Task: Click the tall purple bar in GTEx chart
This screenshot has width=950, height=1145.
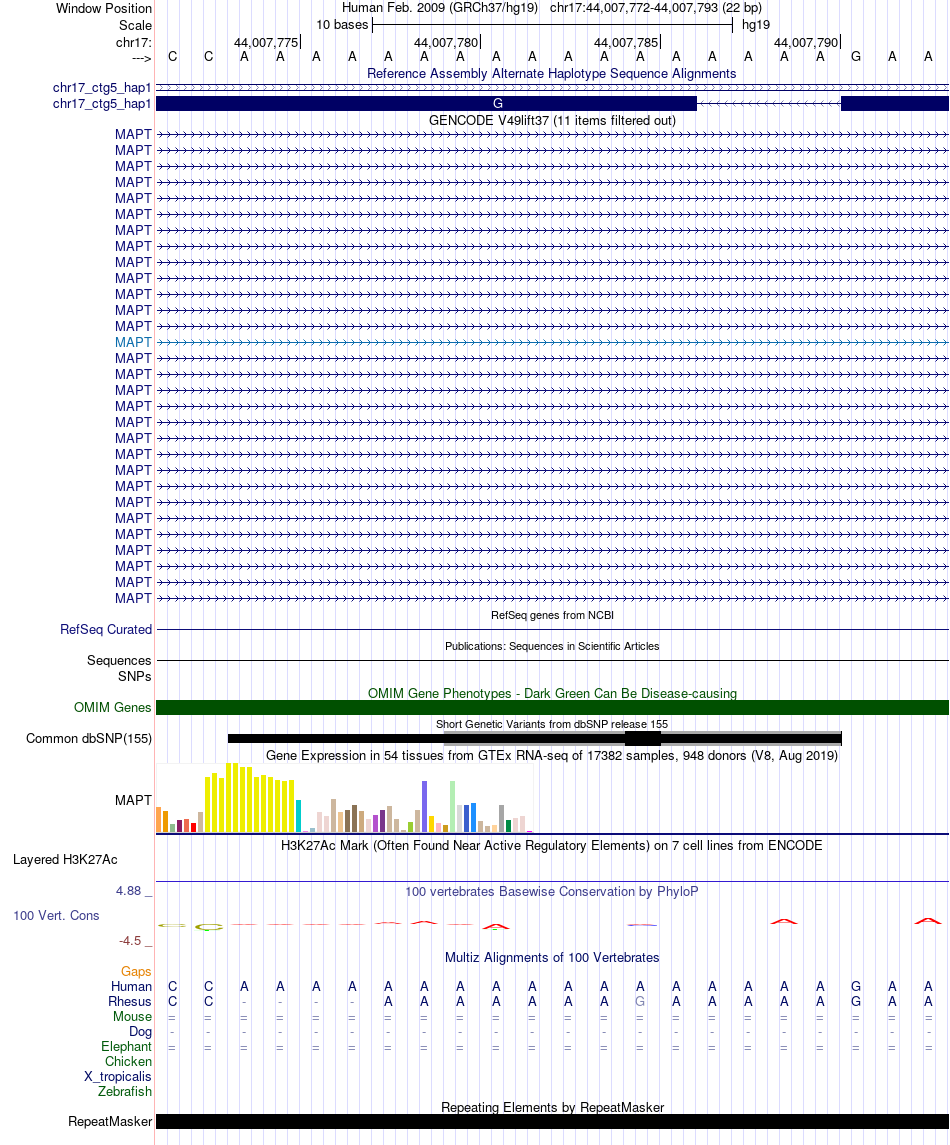Action: [424, 806]
